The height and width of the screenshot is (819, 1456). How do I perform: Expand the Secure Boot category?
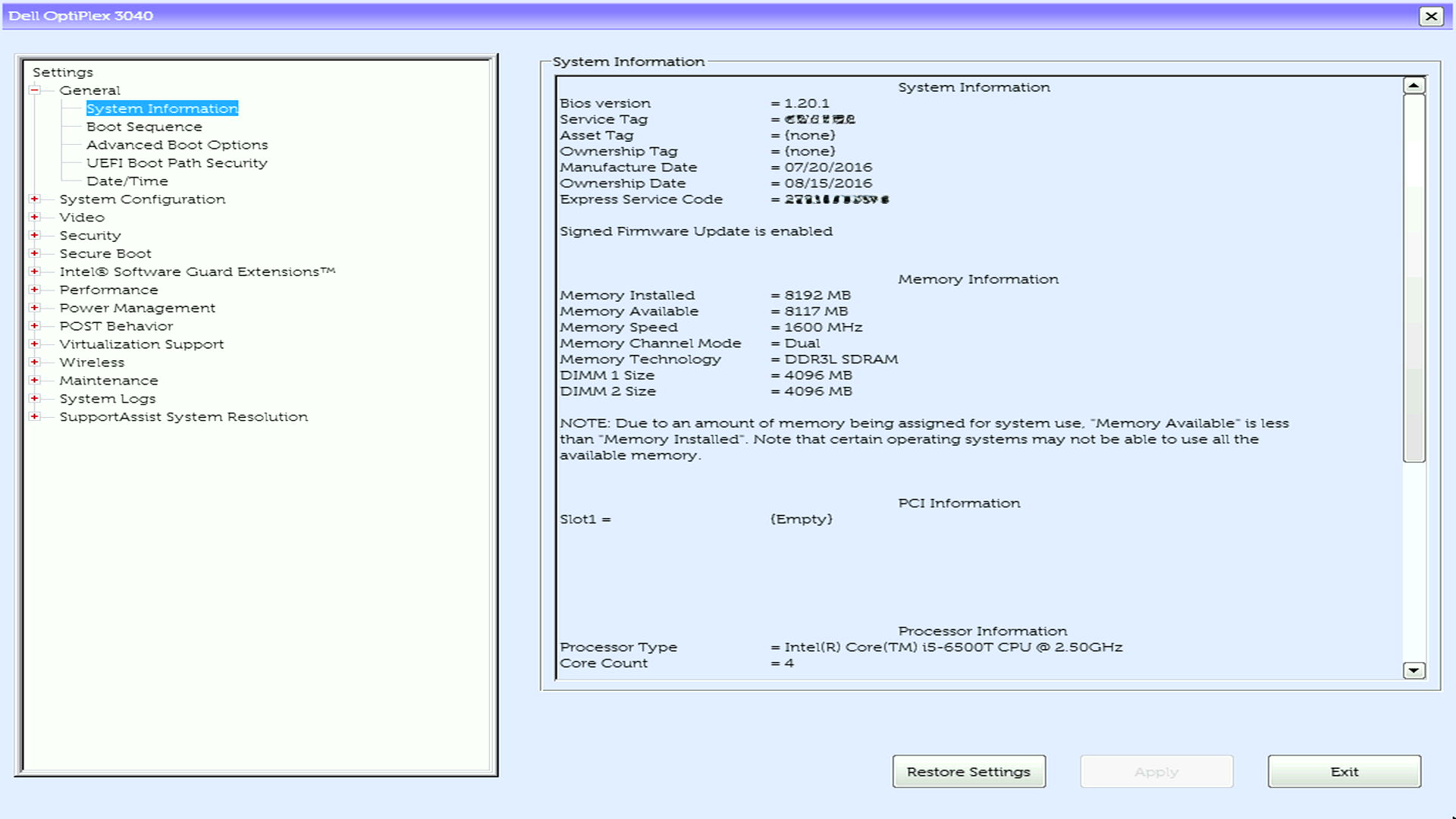(35, 253)
